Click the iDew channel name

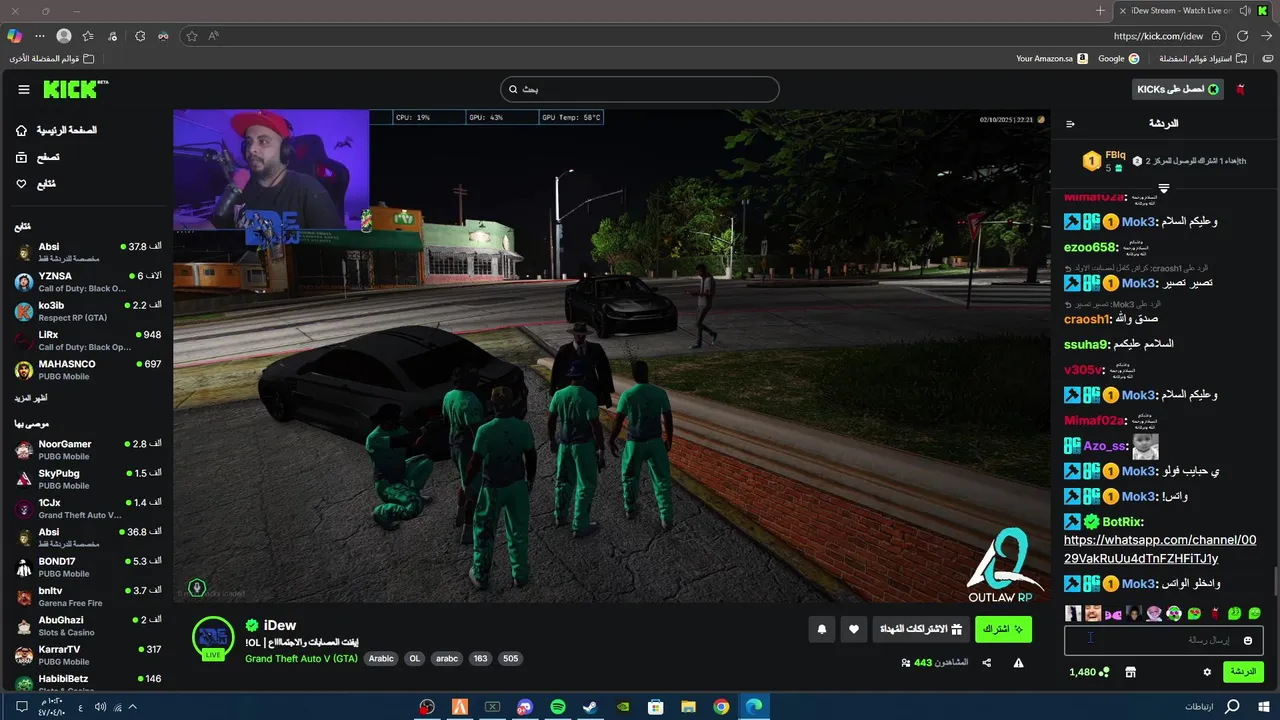pyautogui.click(x=280, y=625)
